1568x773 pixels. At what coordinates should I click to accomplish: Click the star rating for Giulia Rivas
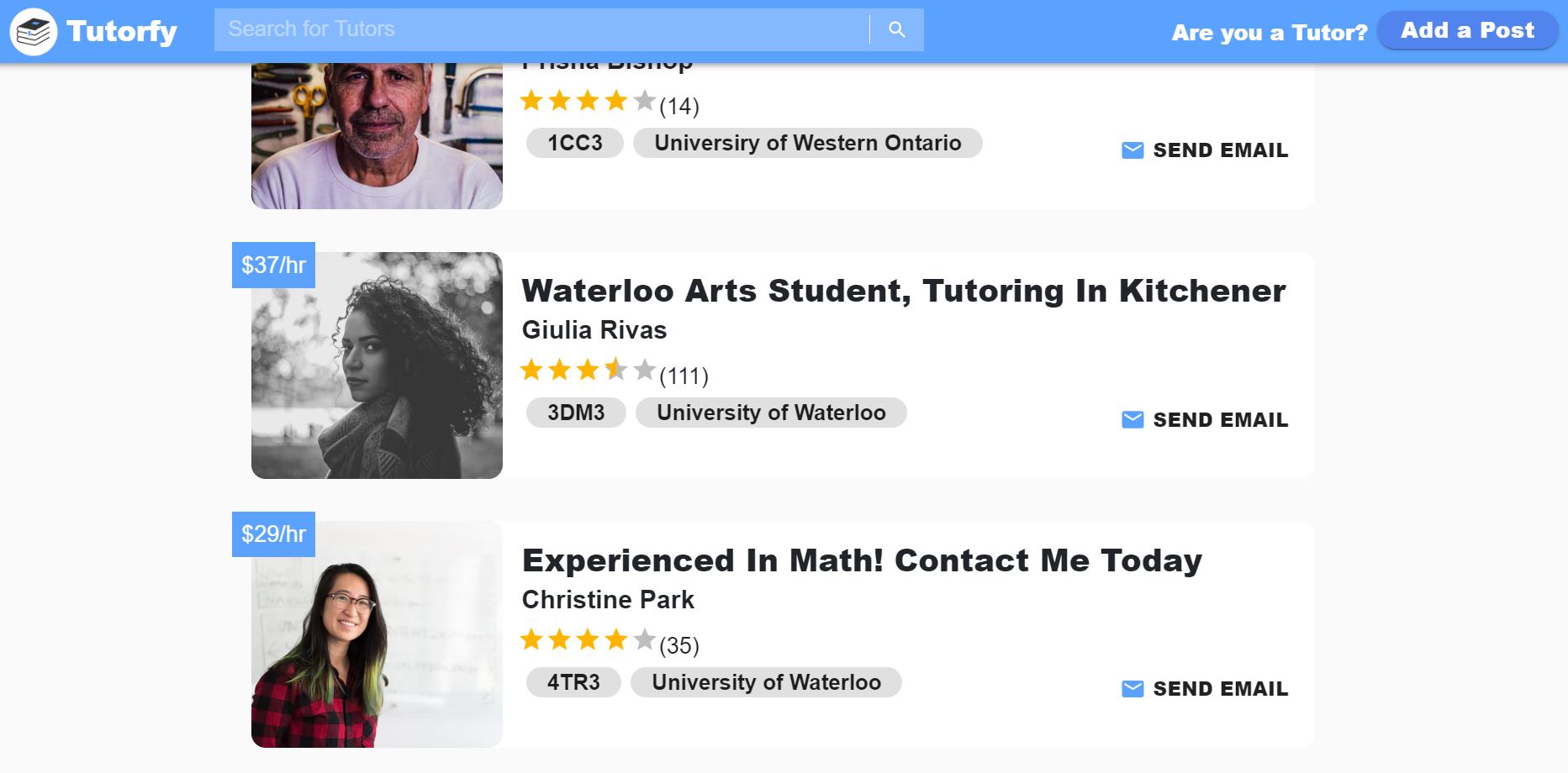click(588, 370)
